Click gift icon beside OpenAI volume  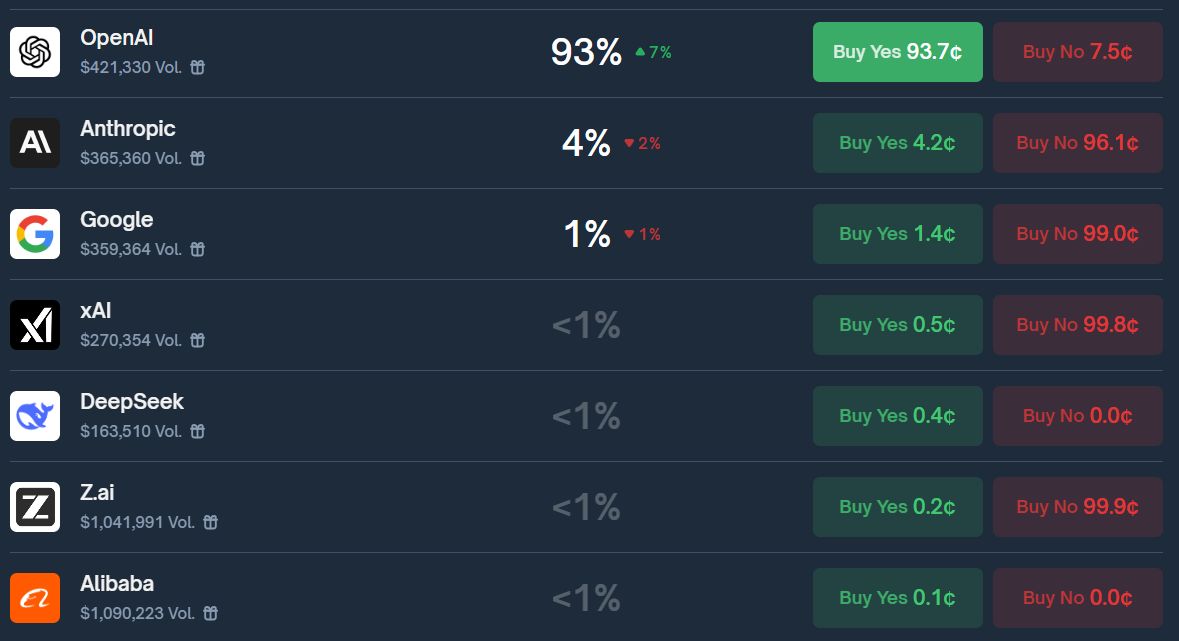198,67
